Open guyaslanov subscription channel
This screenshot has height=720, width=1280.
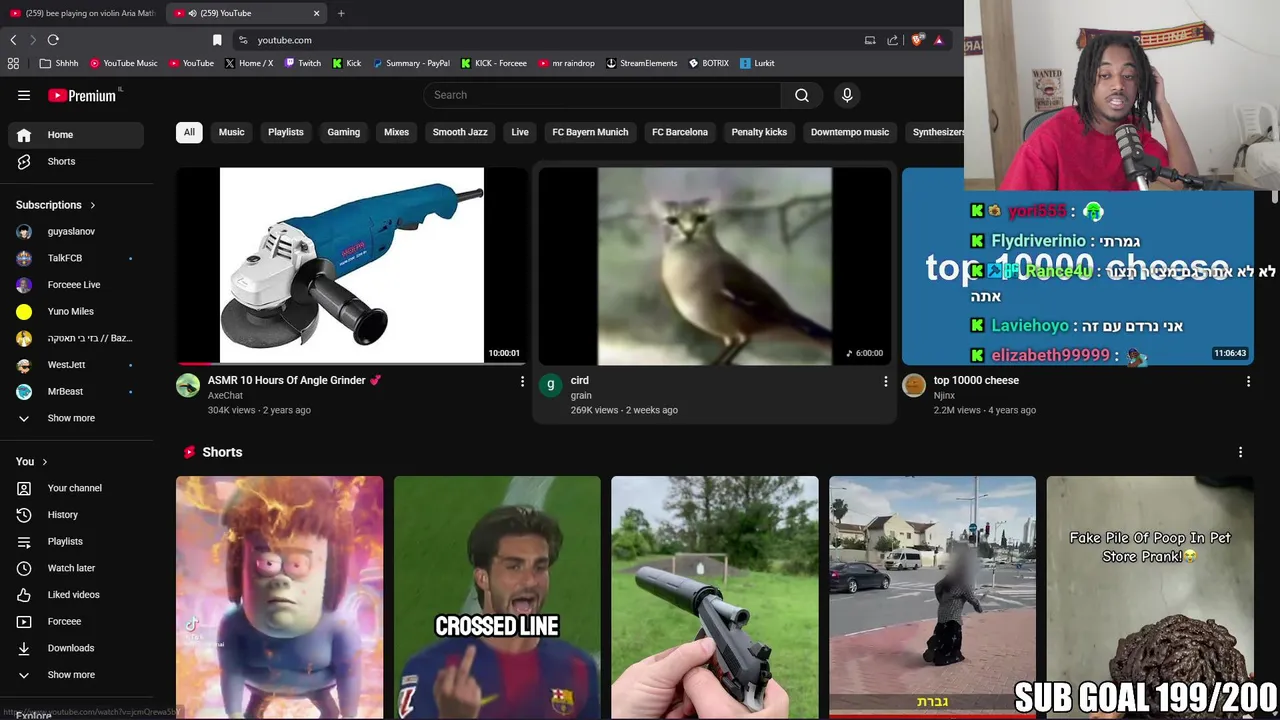point(76,231)
